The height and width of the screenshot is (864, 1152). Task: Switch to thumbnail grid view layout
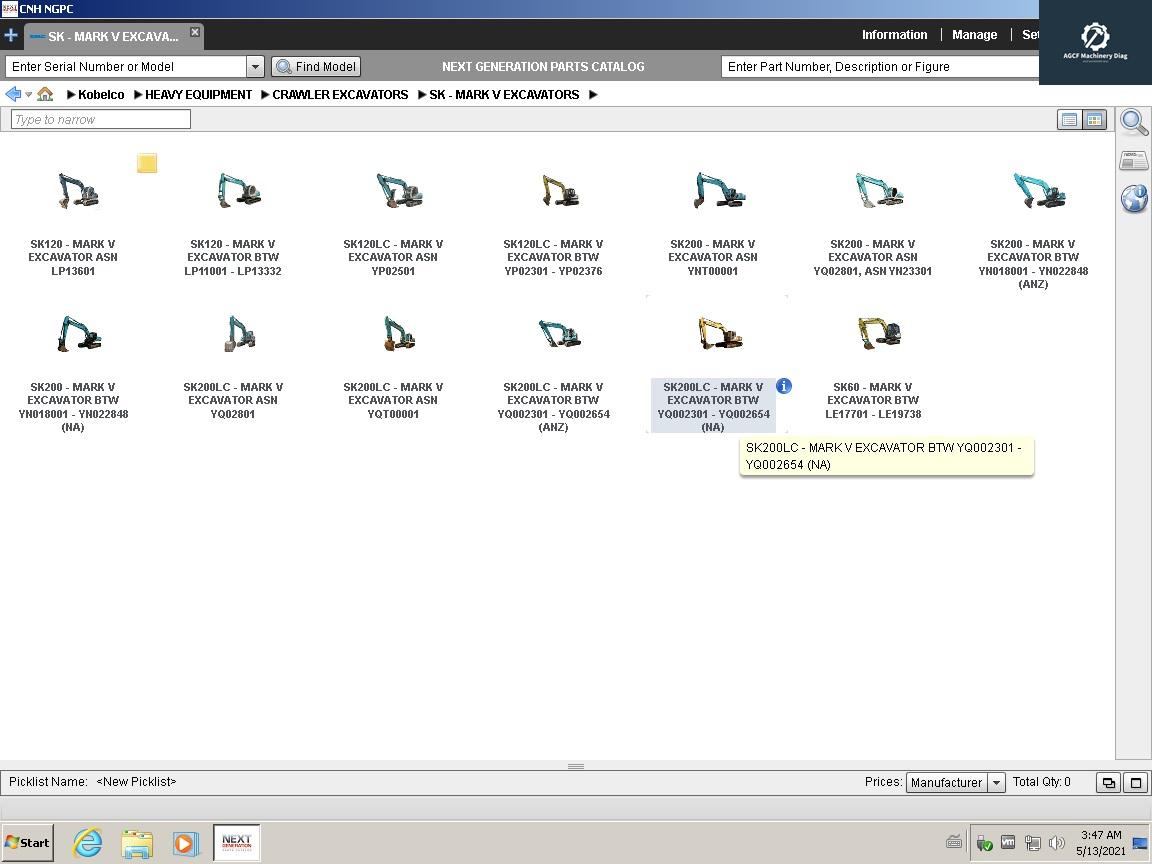pos(1094,119)
